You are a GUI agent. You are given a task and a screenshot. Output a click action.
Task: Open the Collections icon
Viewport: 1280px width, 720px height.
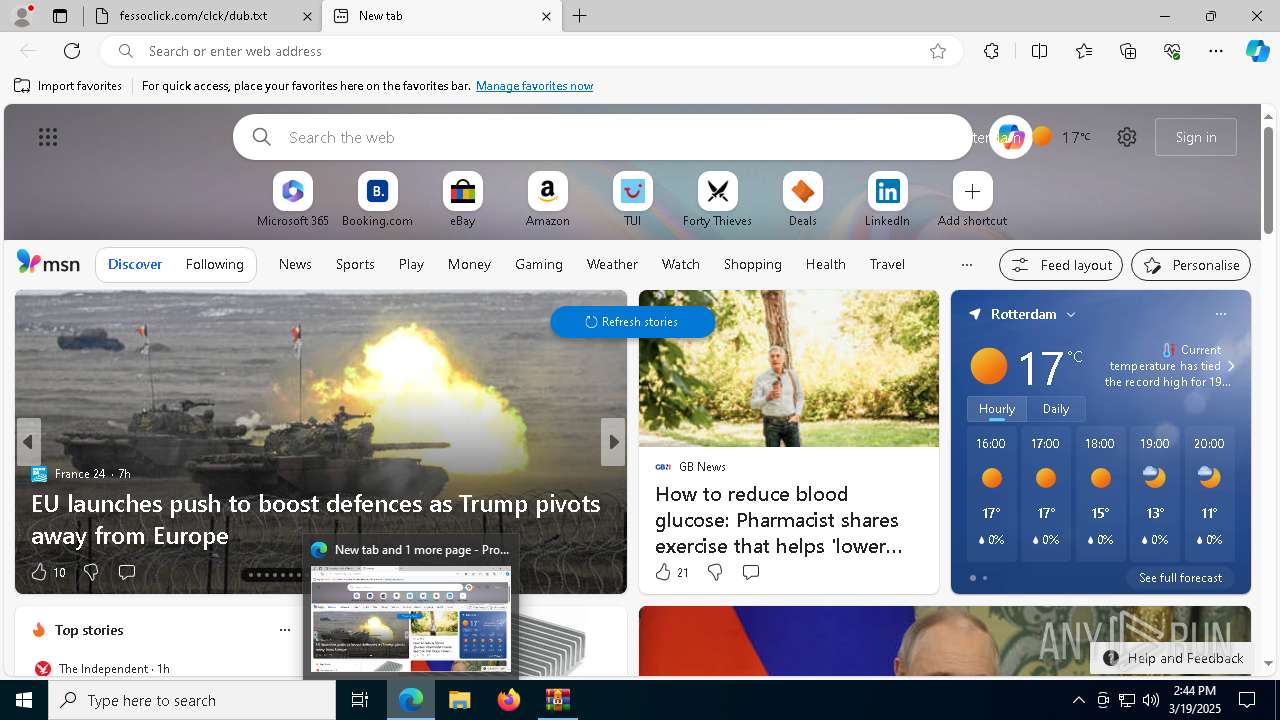(x=1128, y=51)
